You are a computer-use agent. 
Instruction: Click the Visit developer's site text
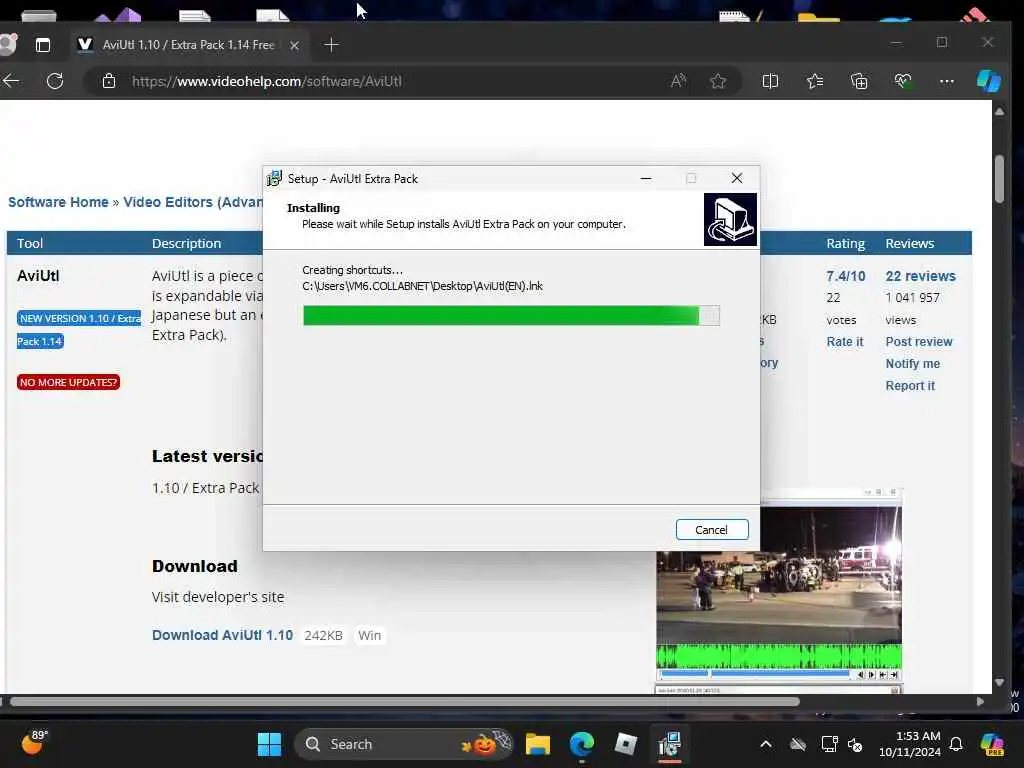217,597
